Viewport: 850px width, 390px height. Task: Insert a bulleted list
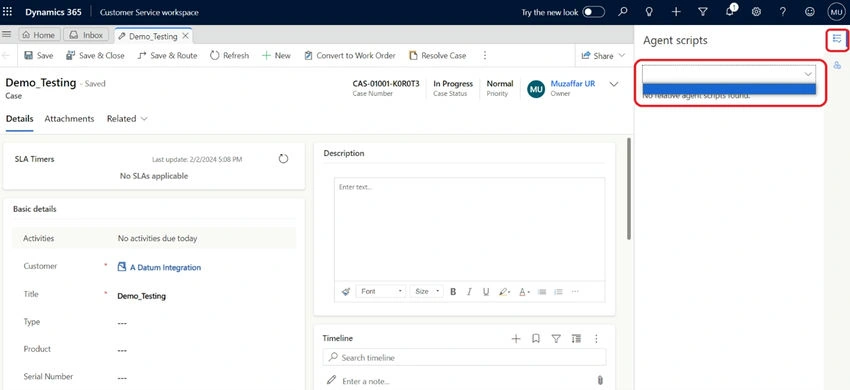pyautogui.click(x=542, y=292)
